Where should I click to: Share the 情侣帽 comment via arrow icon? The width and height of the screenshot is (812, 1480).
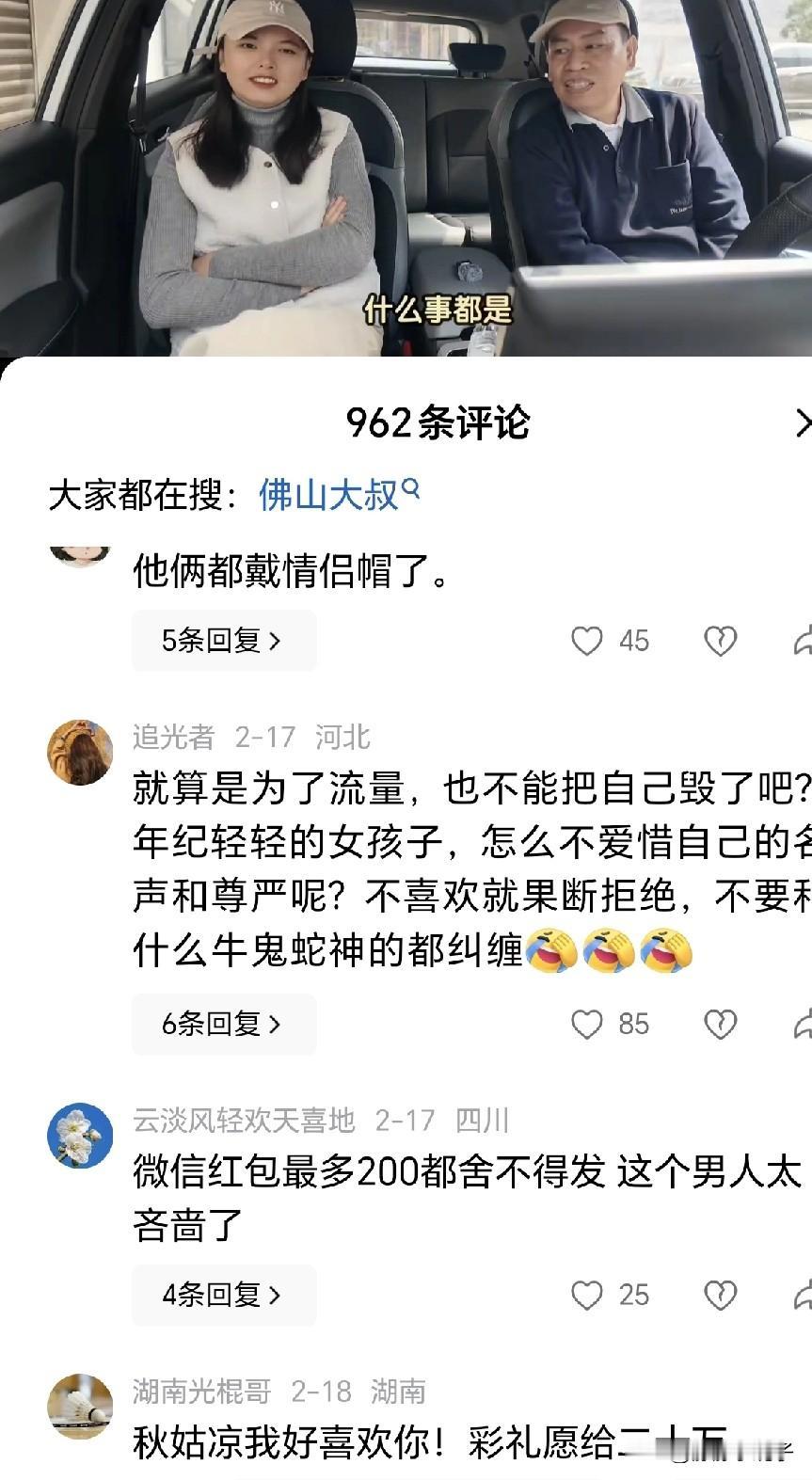pyautogui.click(x=803, y=641)
